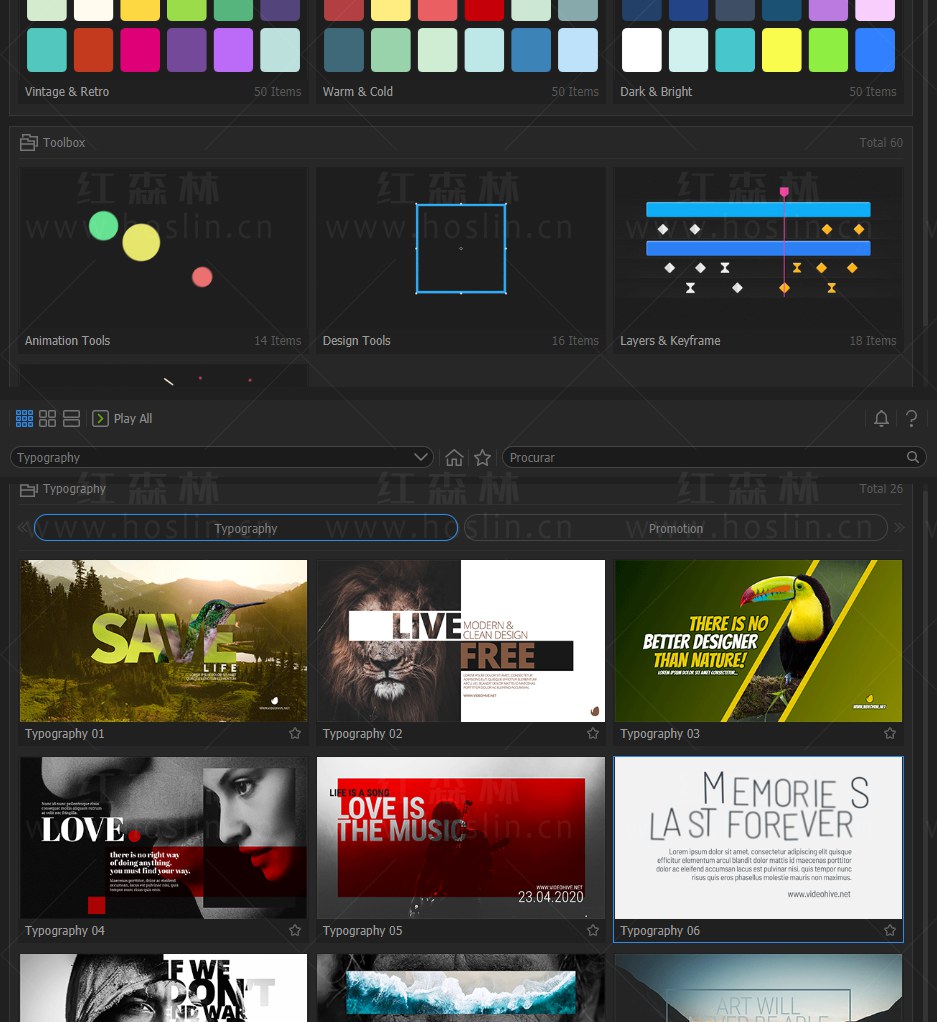Pick light violet swatch in Vintage & Retro
Viewport: 937px width, 1022px height.
coord(233,50)
